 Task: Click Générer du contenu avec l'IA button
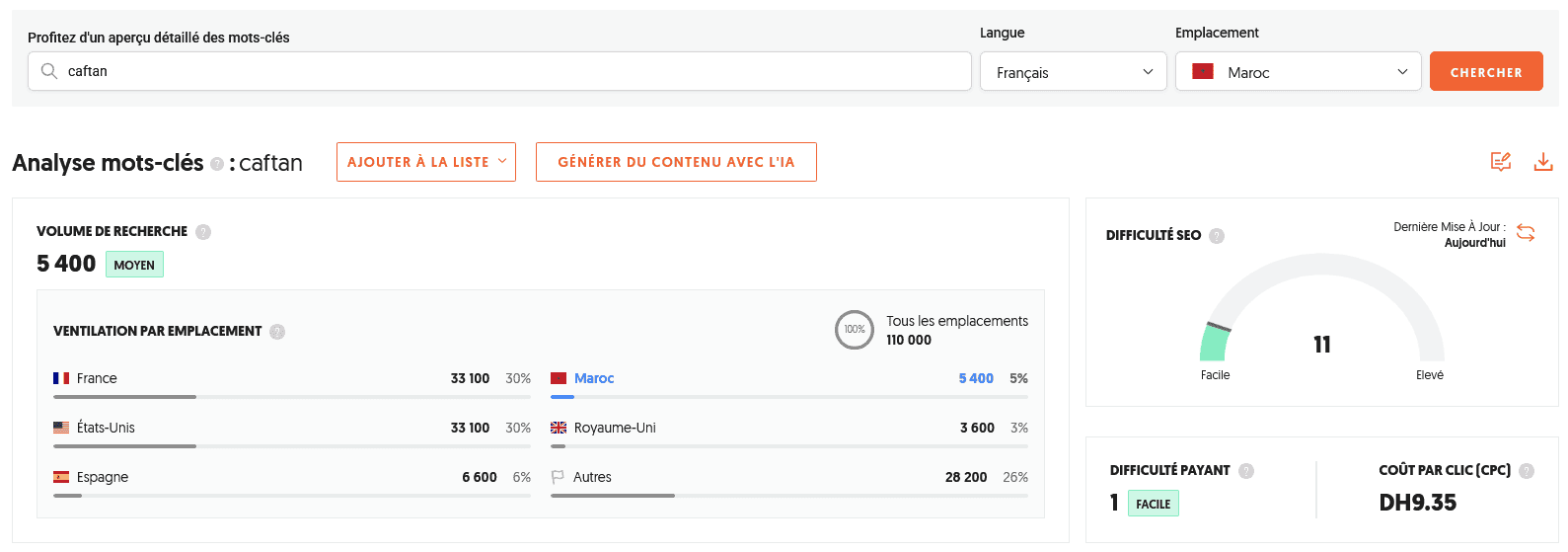(676, 162)
